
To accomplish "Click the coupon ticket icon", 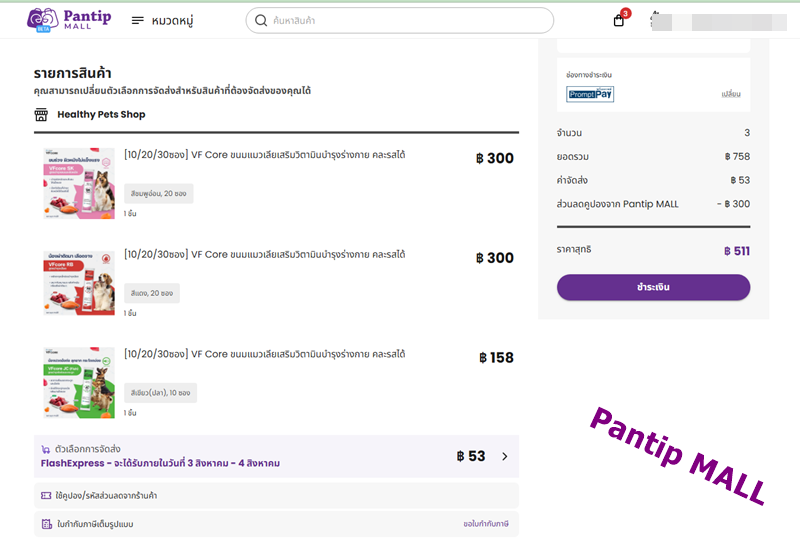I will pos(46,496).
